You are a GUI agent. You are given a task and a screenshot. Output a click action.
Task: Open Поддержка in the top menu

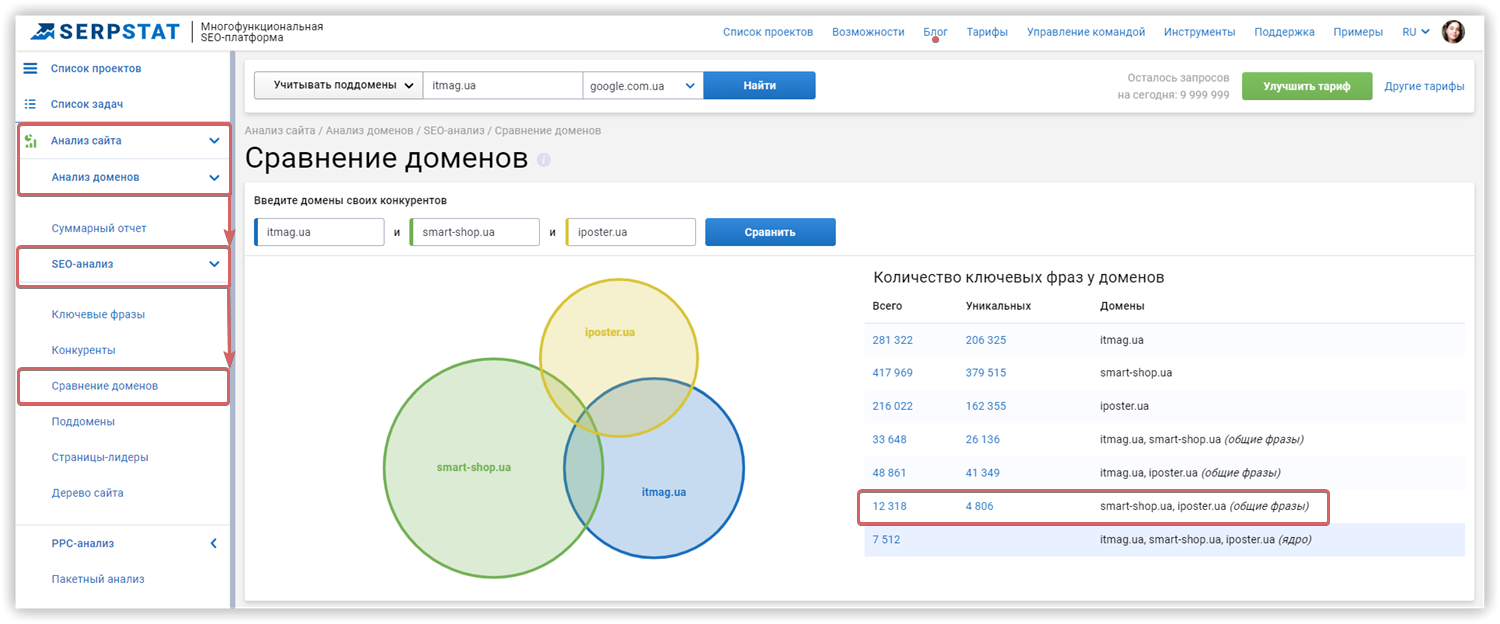[1285, 32]
